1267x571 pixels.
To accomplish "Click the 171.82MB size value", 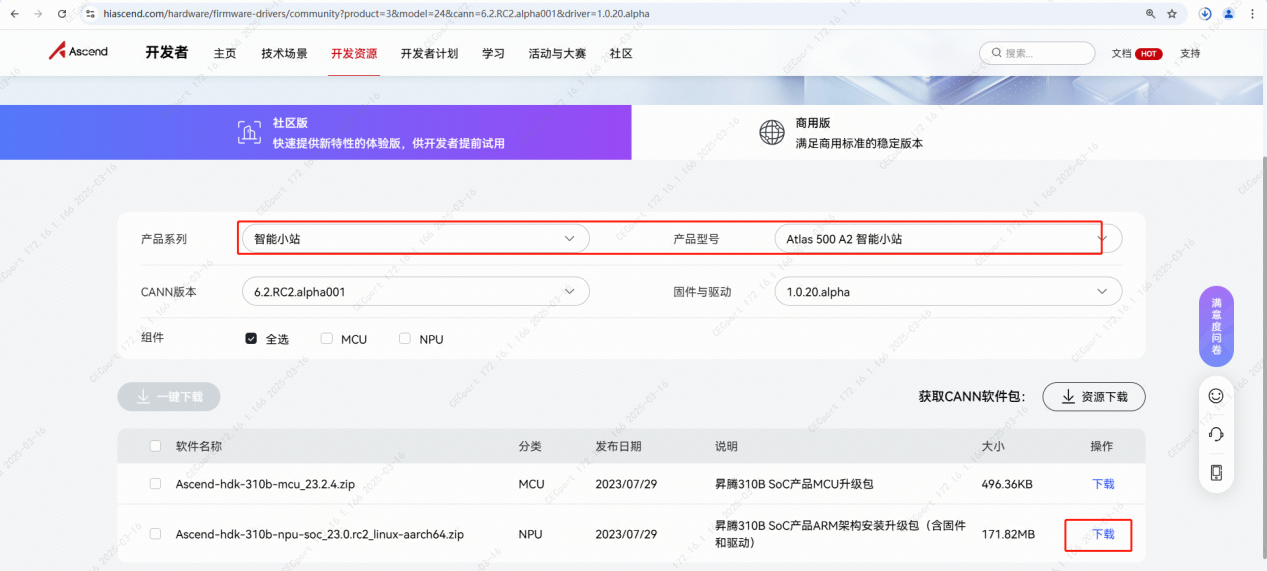I will (1008, 535).
